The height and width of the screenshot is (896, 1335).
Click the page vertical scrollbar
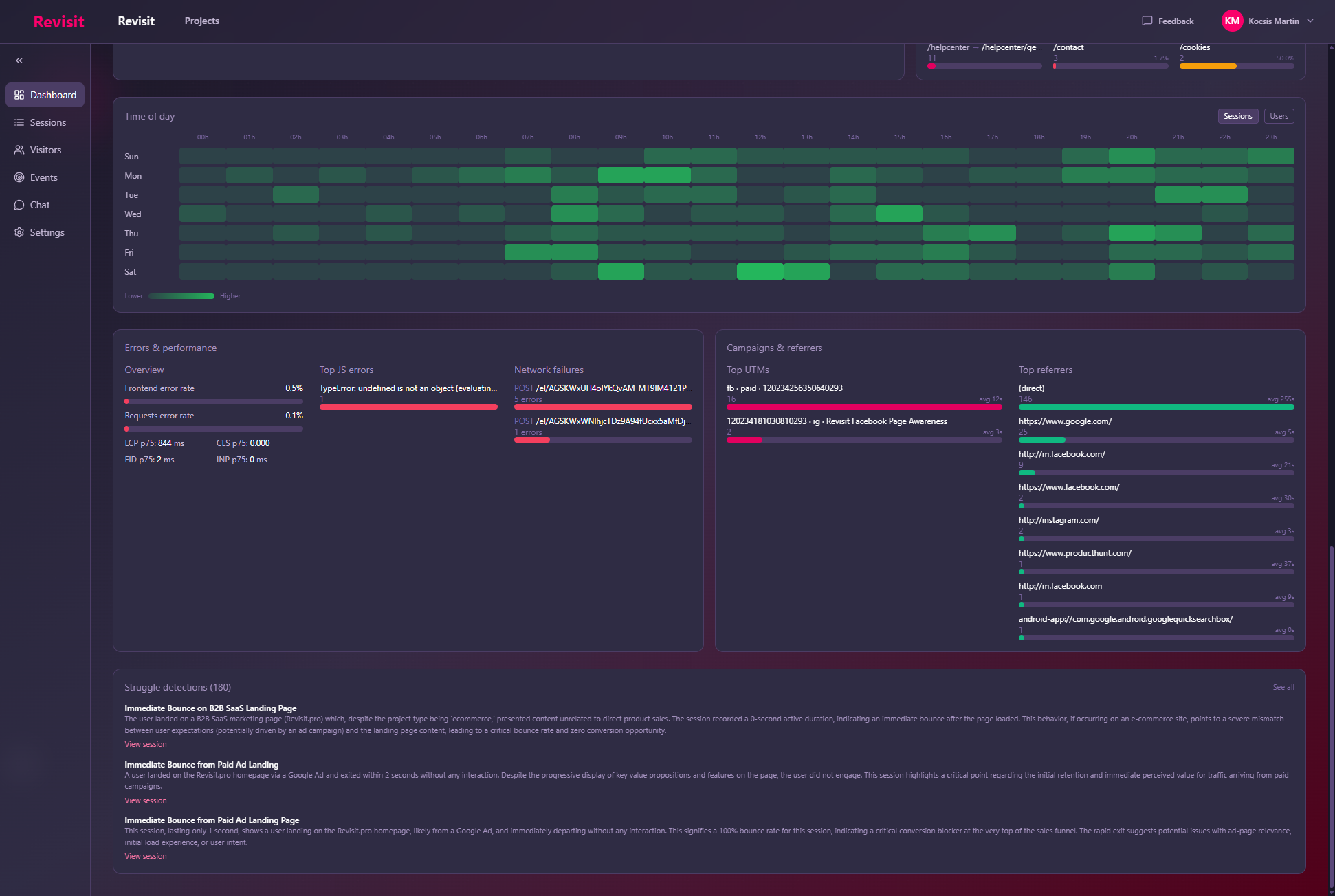1331,715
